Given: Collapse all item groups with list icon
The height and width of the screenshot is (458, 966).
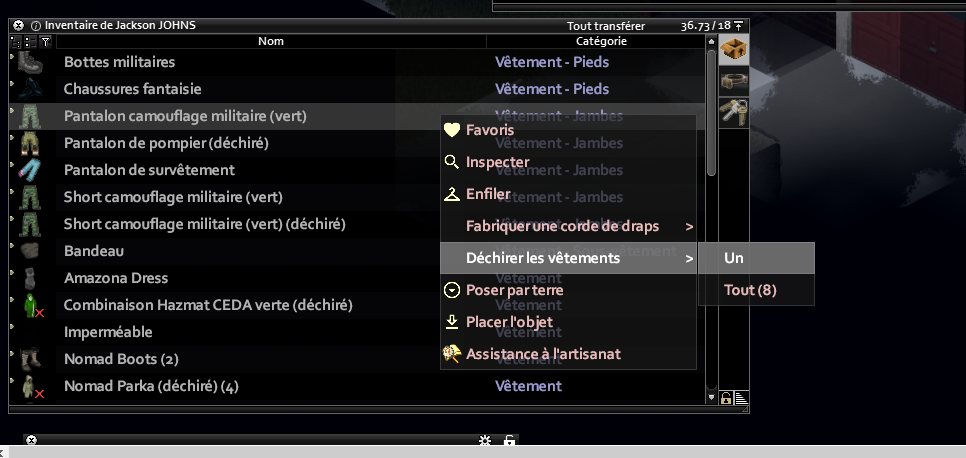Looking at the screenshot, I should pos(30,41).
